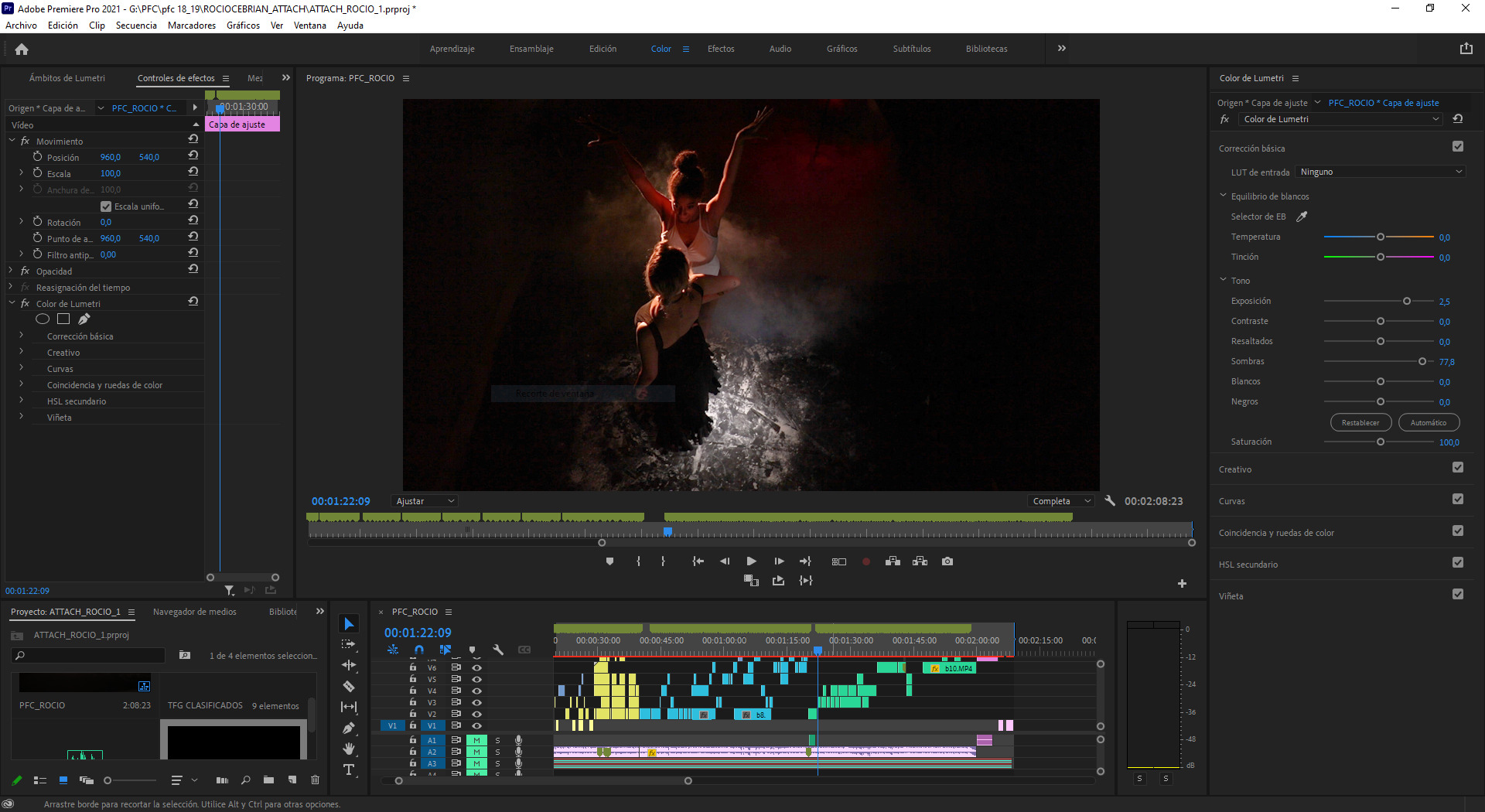Show more workspaces chevron
Image resolution: width=1485 pixels, height=812 pixels.
[1062, 48]
